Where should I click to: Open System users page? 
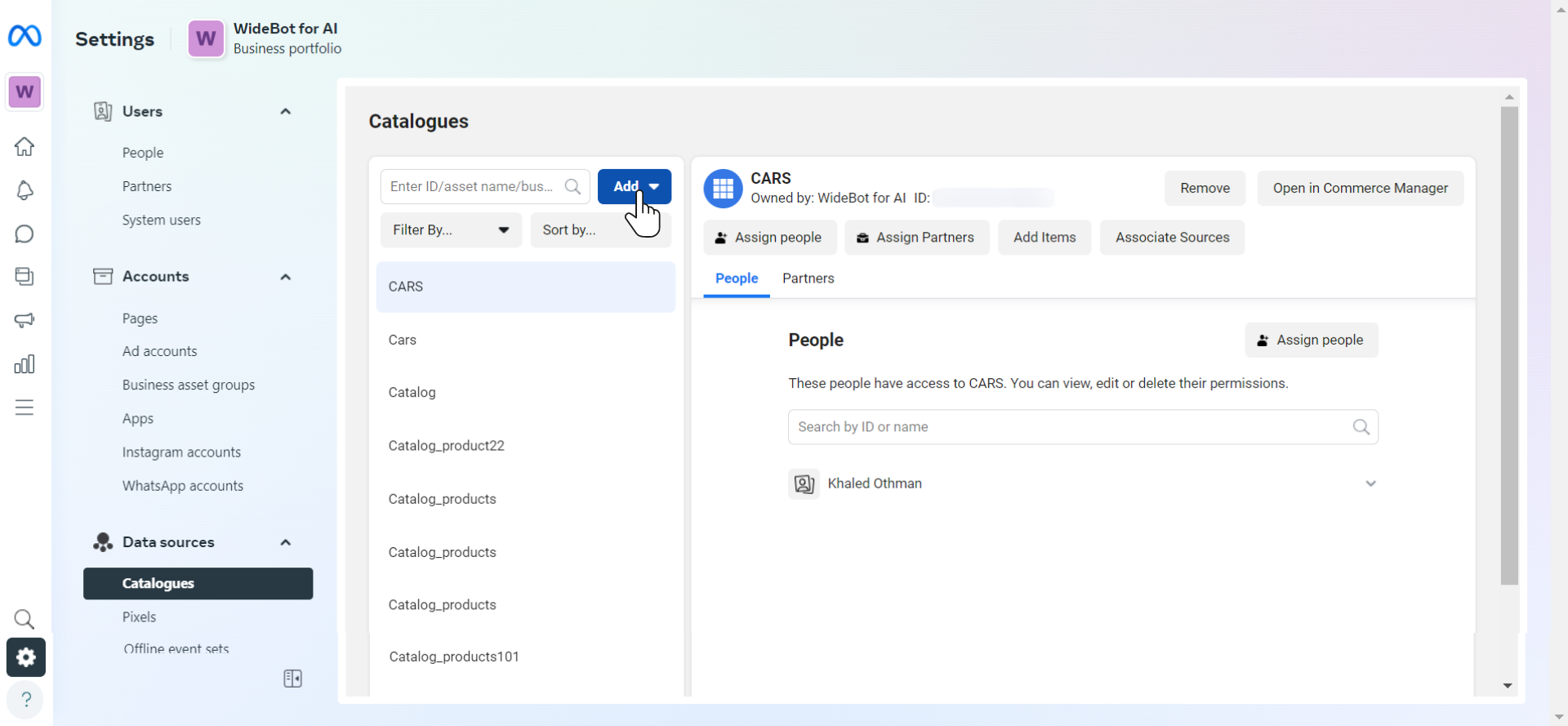(x=162, y=220)
